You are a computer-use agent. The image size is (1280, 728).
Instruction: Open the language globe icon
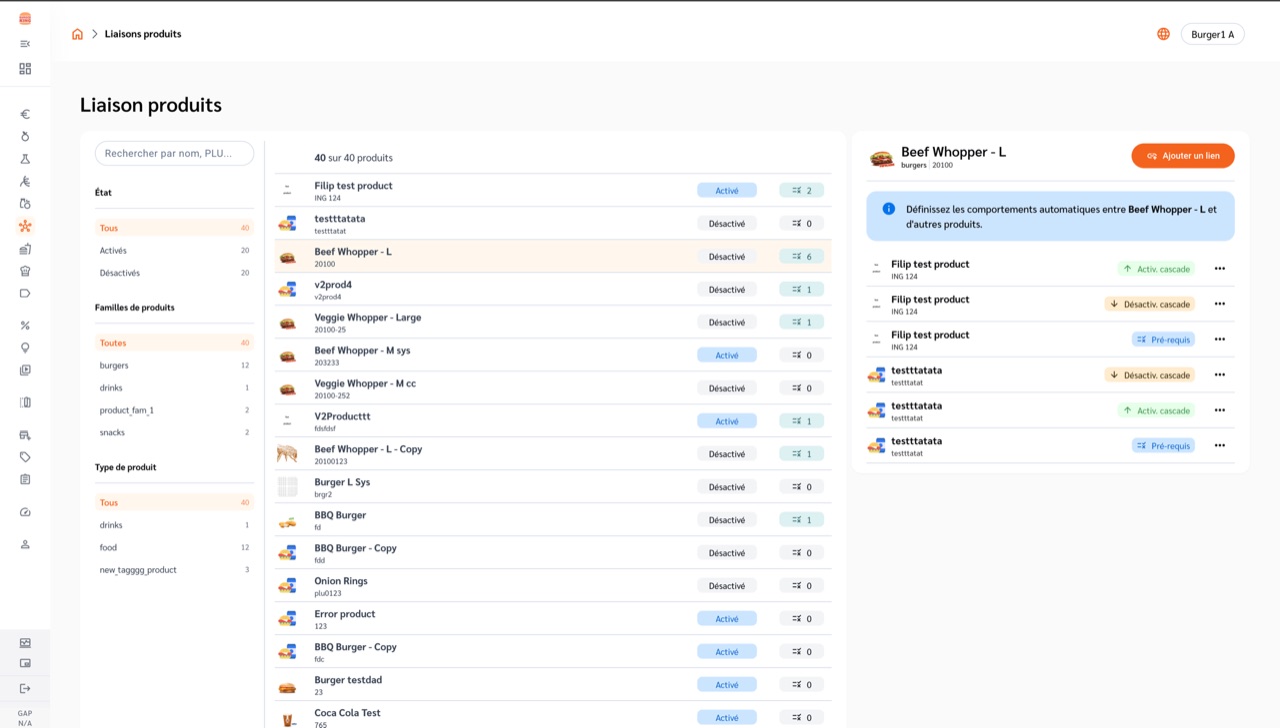[x=1163, y=34]
